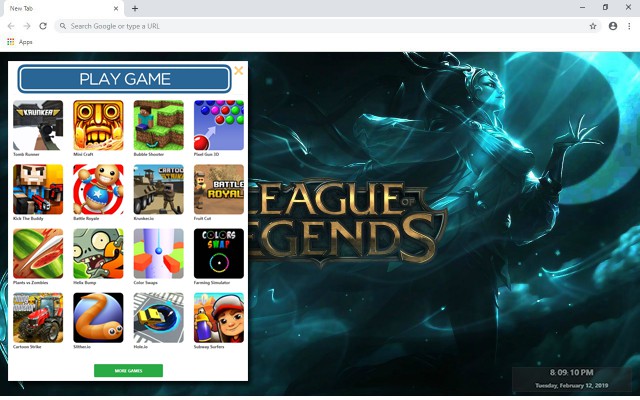Screen dimensions: 640x400
Task: Open the Krunker sniper game icon
Action: click(x=38, y=125)
